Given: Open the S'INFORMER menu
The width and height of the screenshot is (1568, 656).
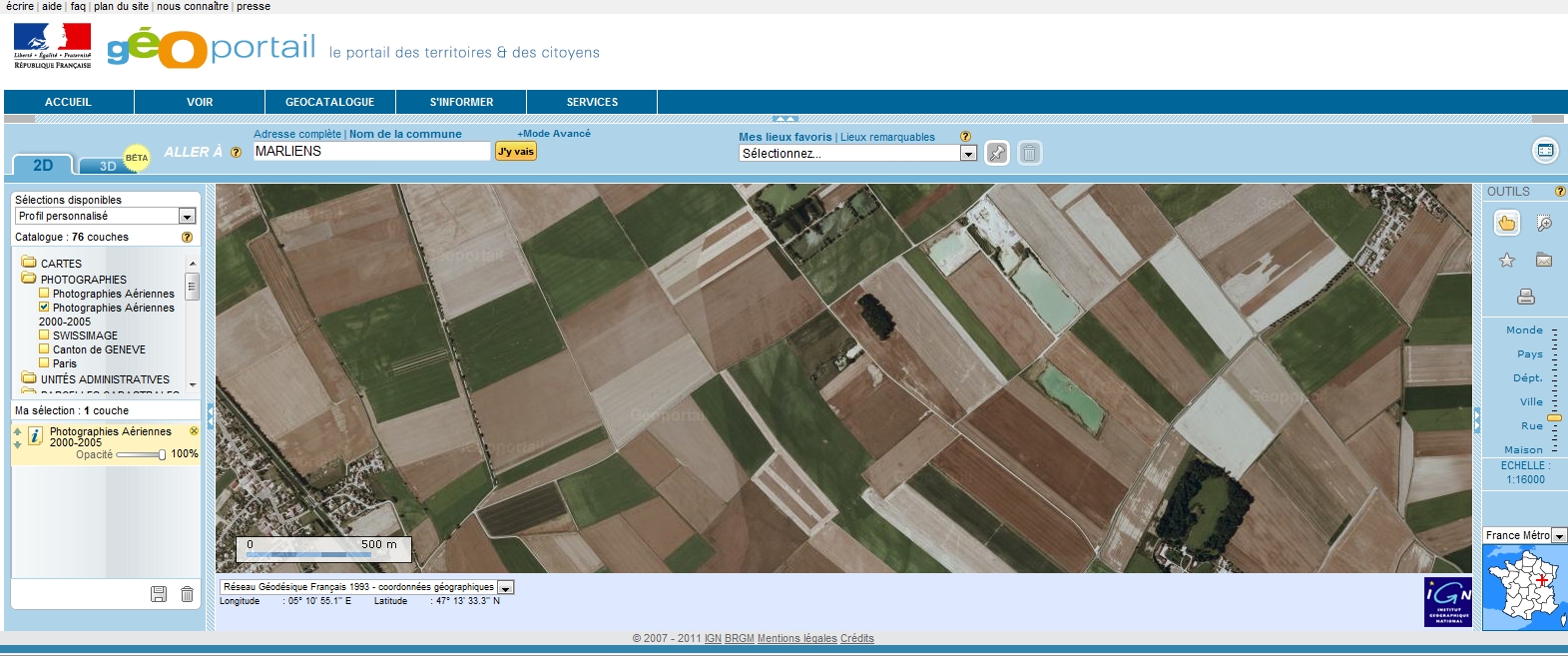Looking at the screenshot, I should 461,102.
